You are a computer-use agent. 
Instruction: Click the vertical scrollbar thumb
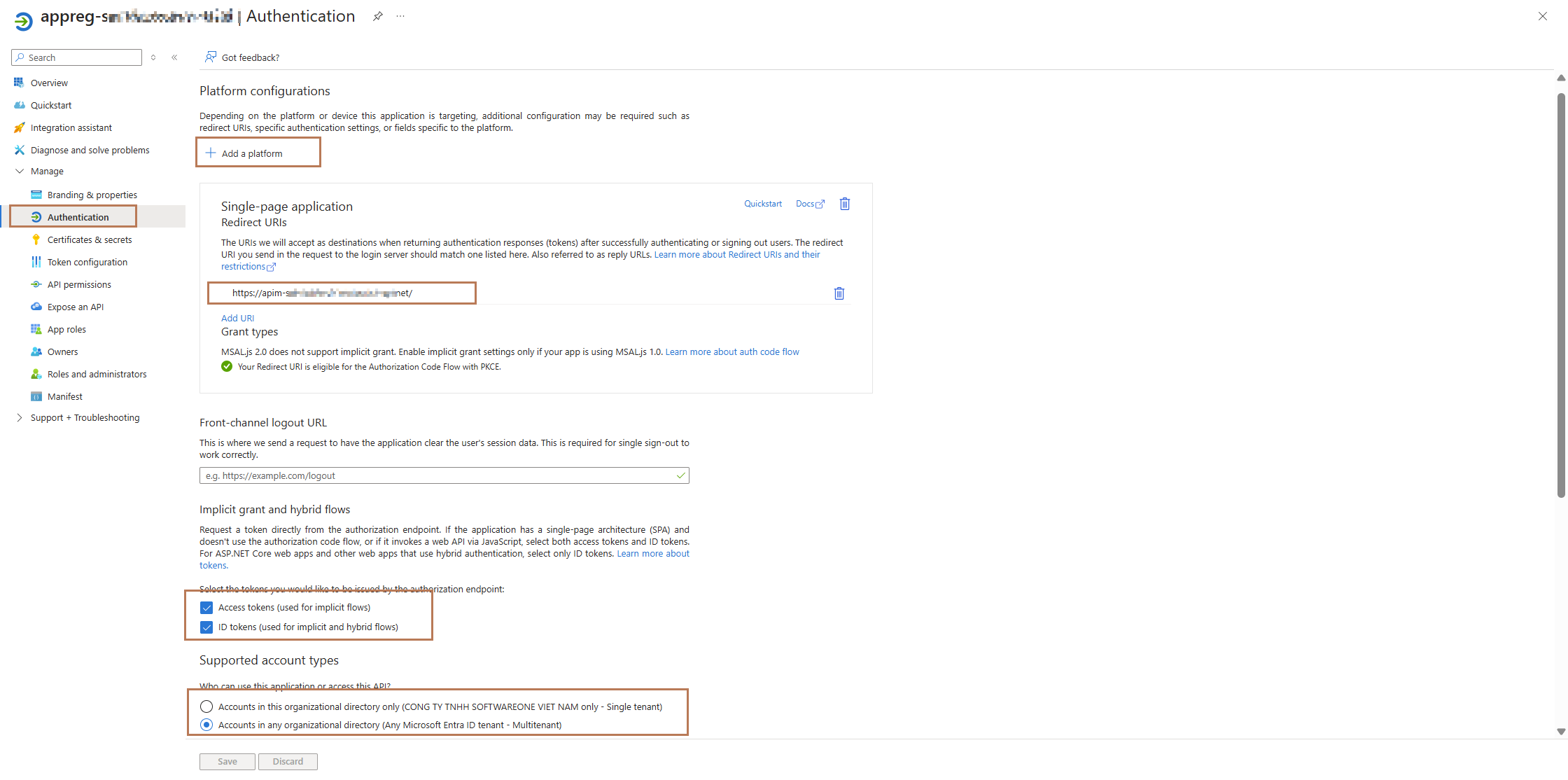[1561, 294]
